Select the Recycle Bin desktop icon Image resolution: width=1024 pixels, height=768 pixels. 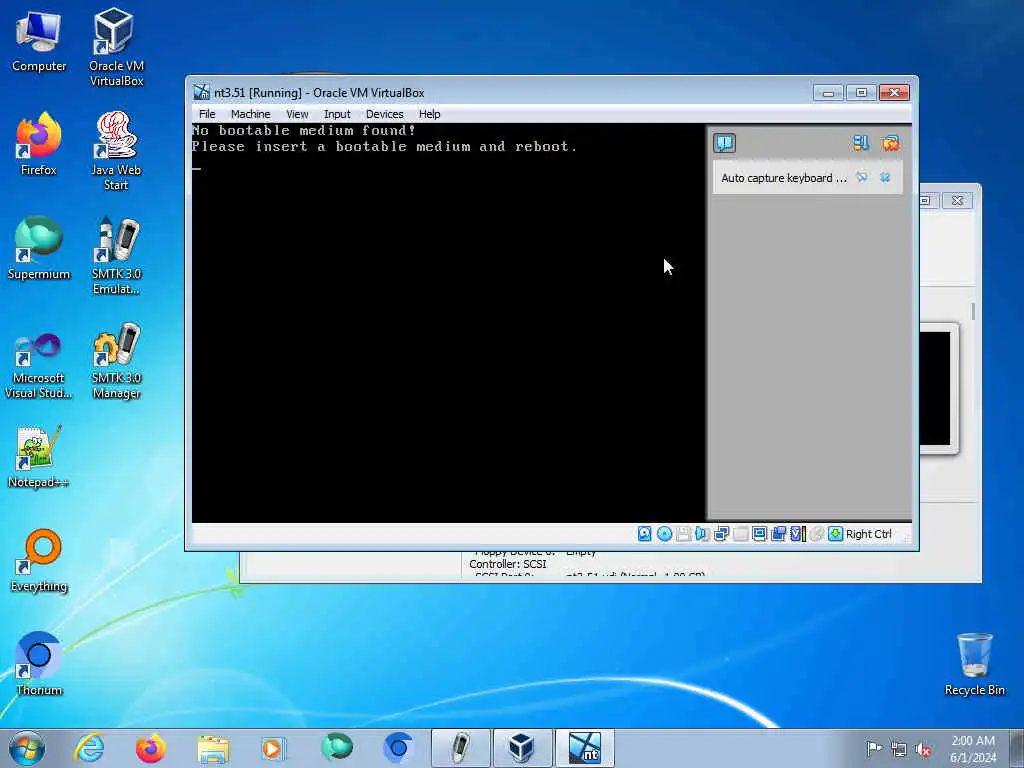pos(974,664)
